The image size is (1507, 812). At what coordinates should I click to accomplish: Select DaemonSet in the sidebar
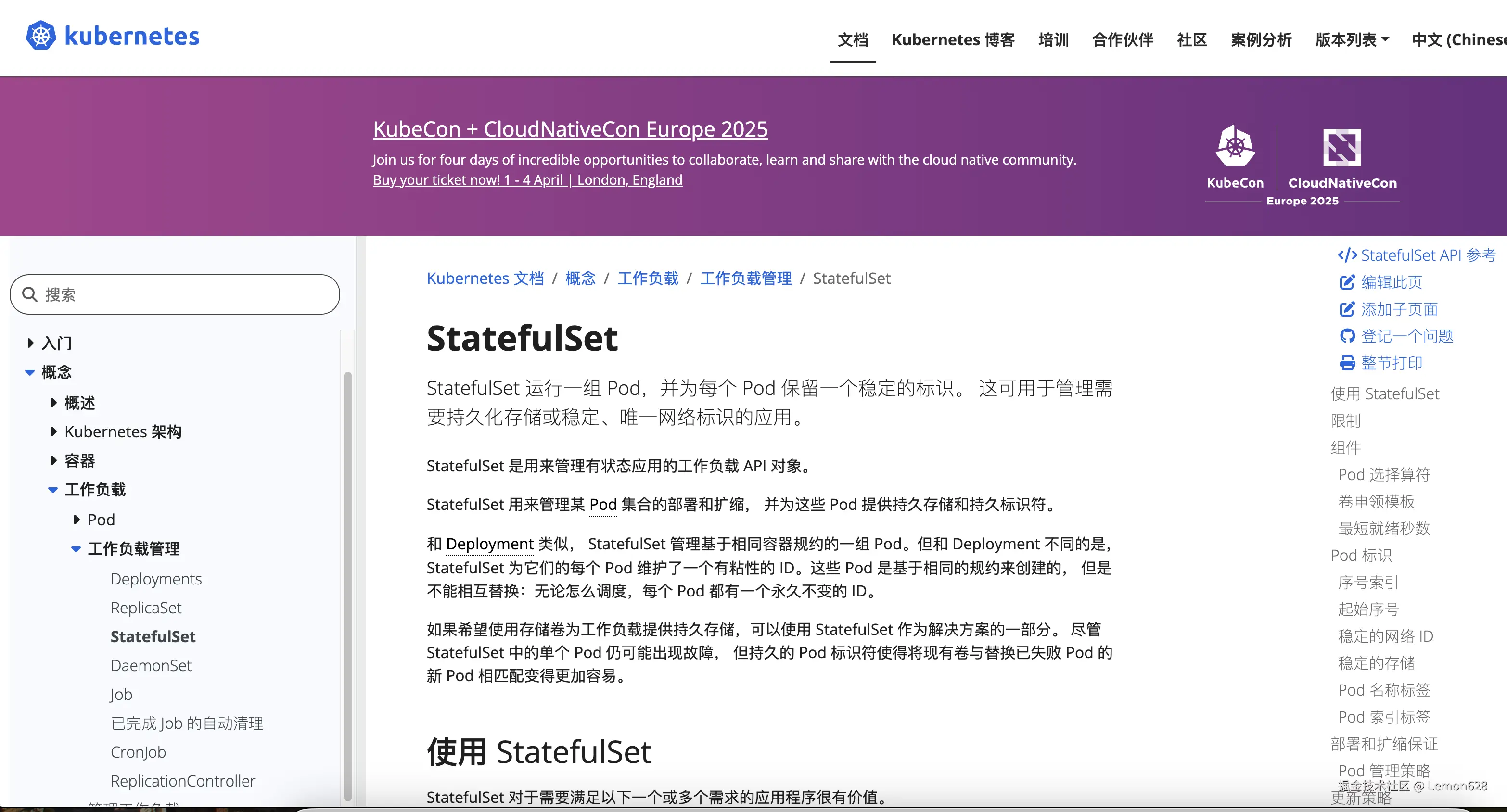point(151,665)
